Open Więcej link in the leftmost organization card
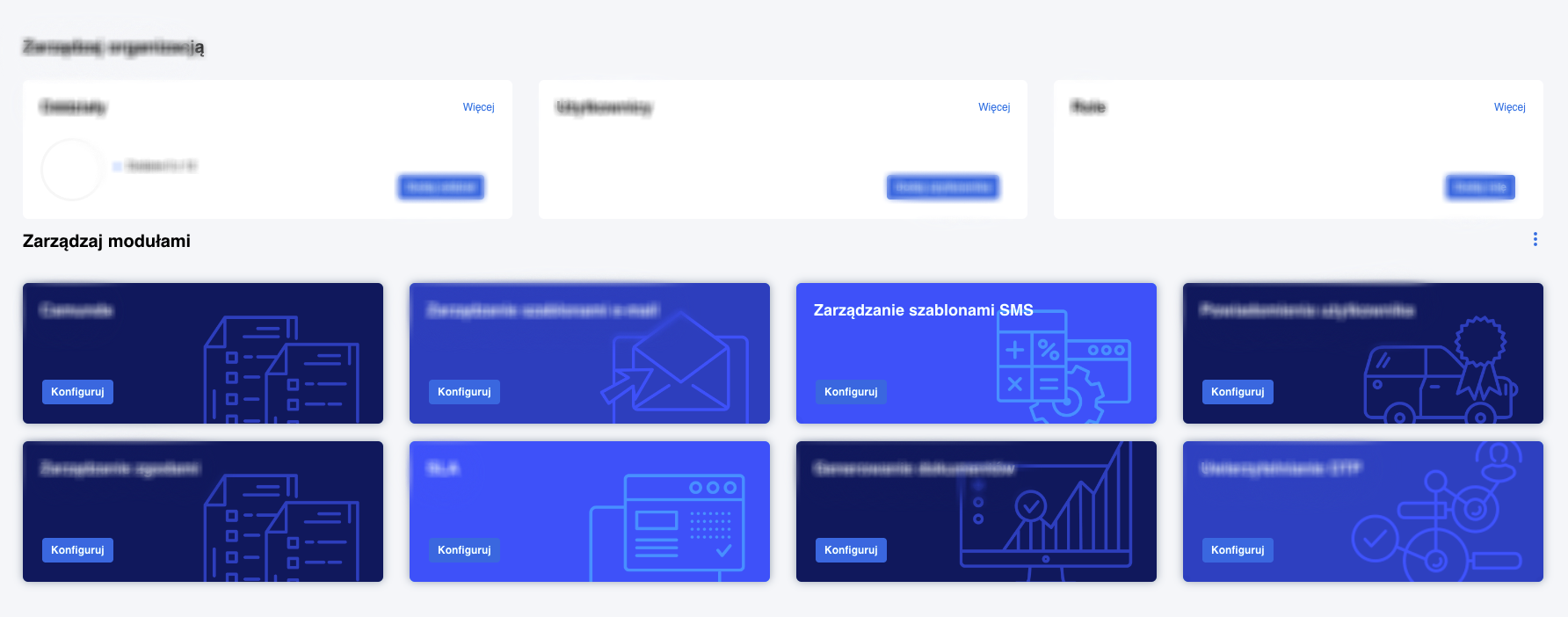Viewport: 1568px width, 617px height. point(478,107)
